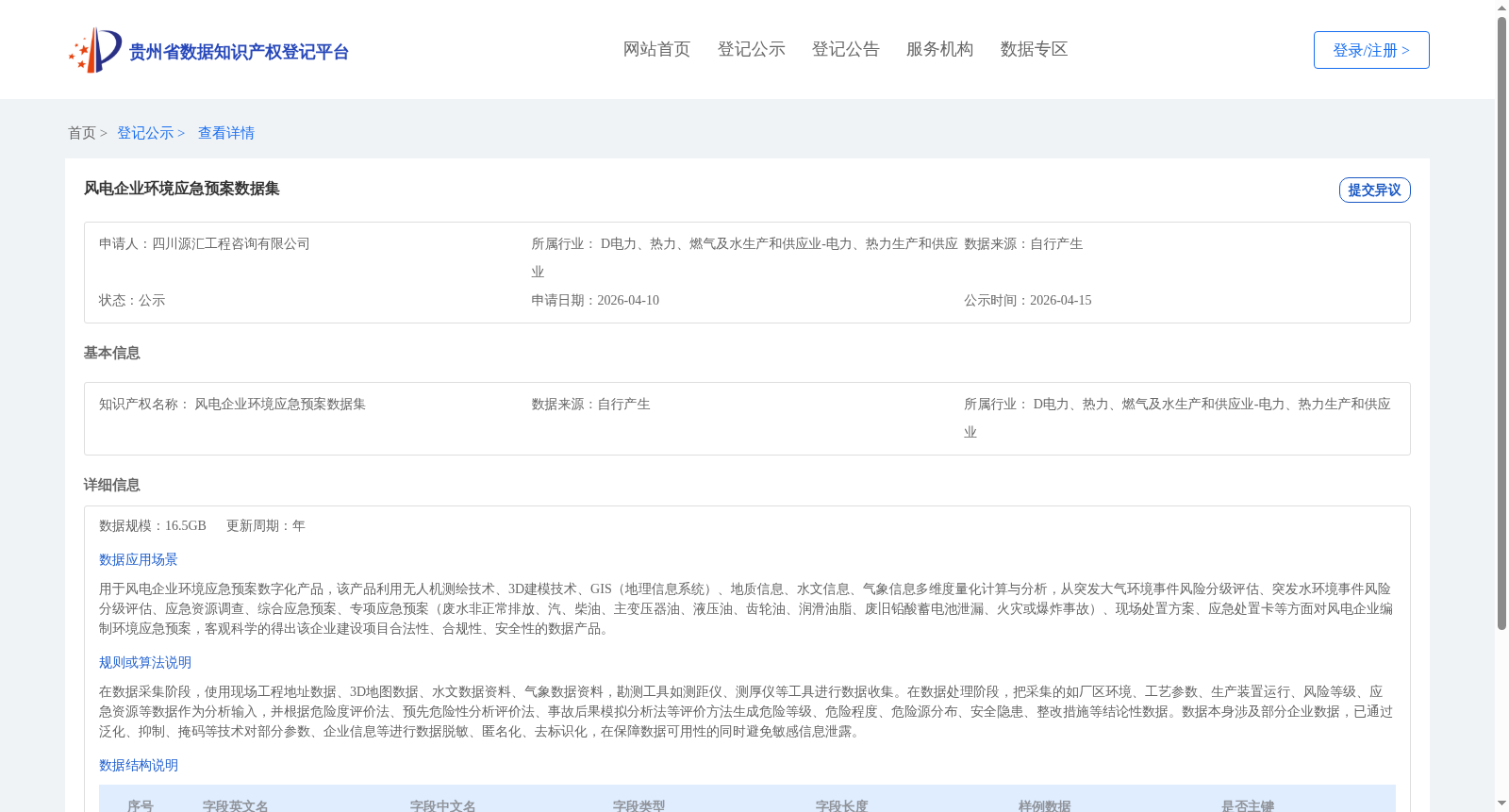
Task: Click the 是否主键 table column header
Action: (x=1248, y=805)
